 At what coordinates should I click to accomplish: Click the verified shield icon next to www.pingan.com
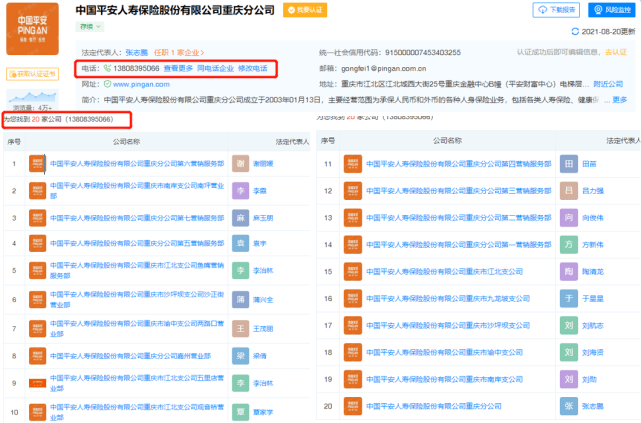pyautogui.click(x=107, y=84)
